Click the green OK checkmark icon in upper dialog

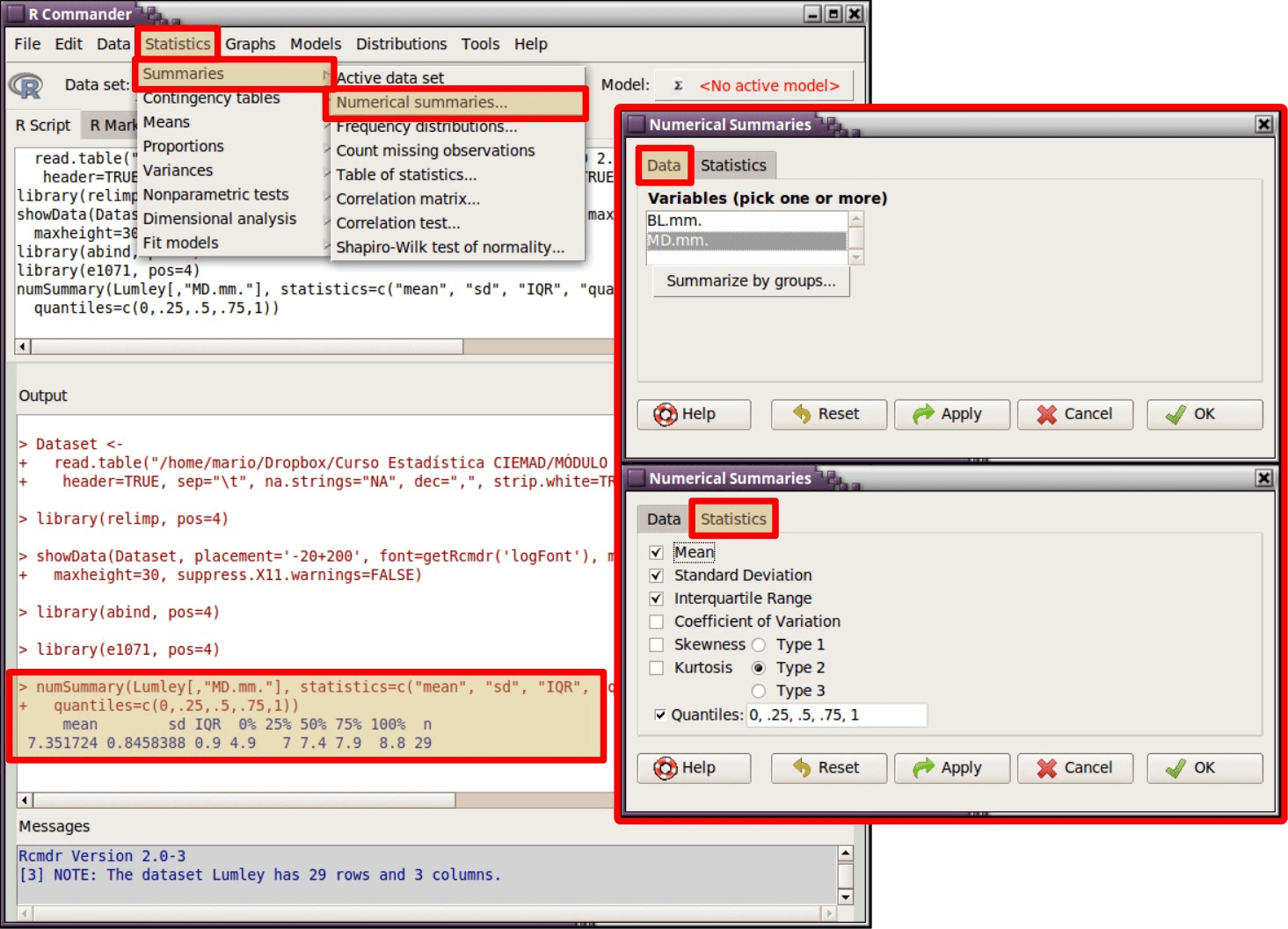point(1175,414)
